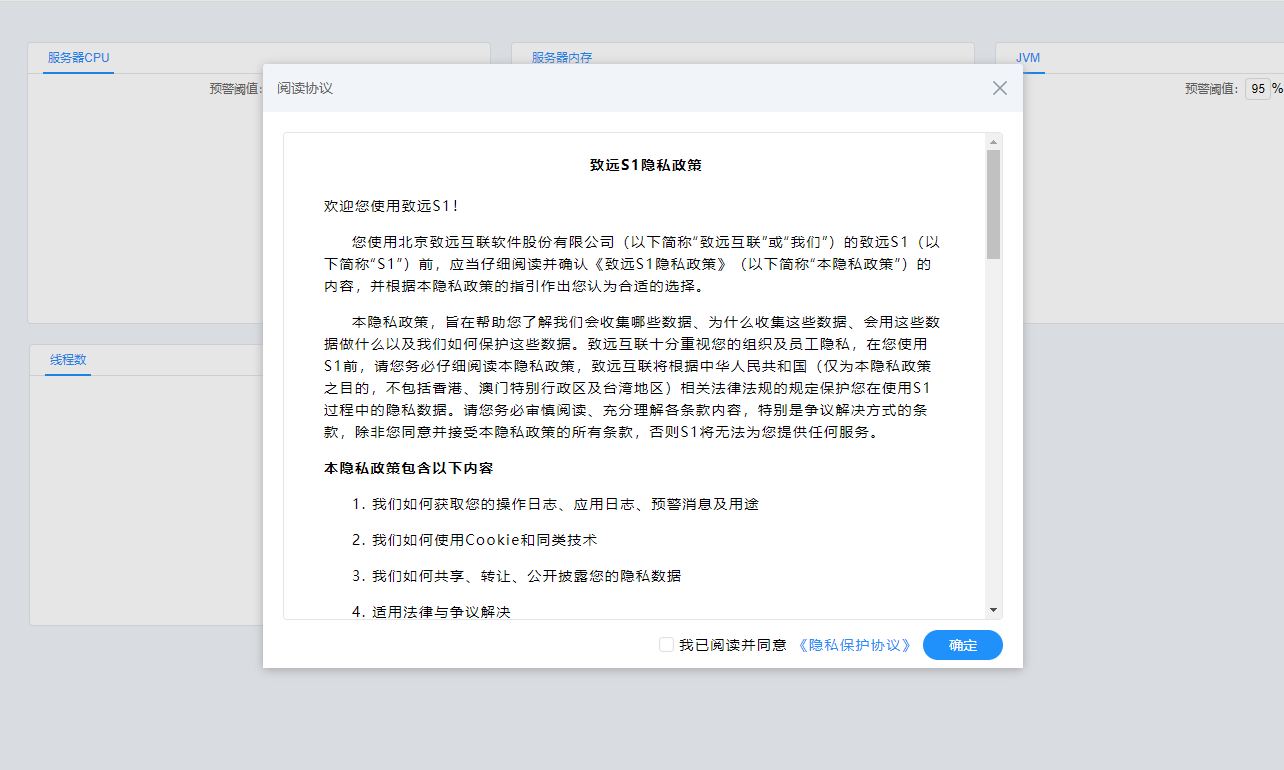The width and height of the screenshot is (1284, 770).
Task: Open the JVM tab in the background
Action: pyautogui.click(x=1028, y=58)
